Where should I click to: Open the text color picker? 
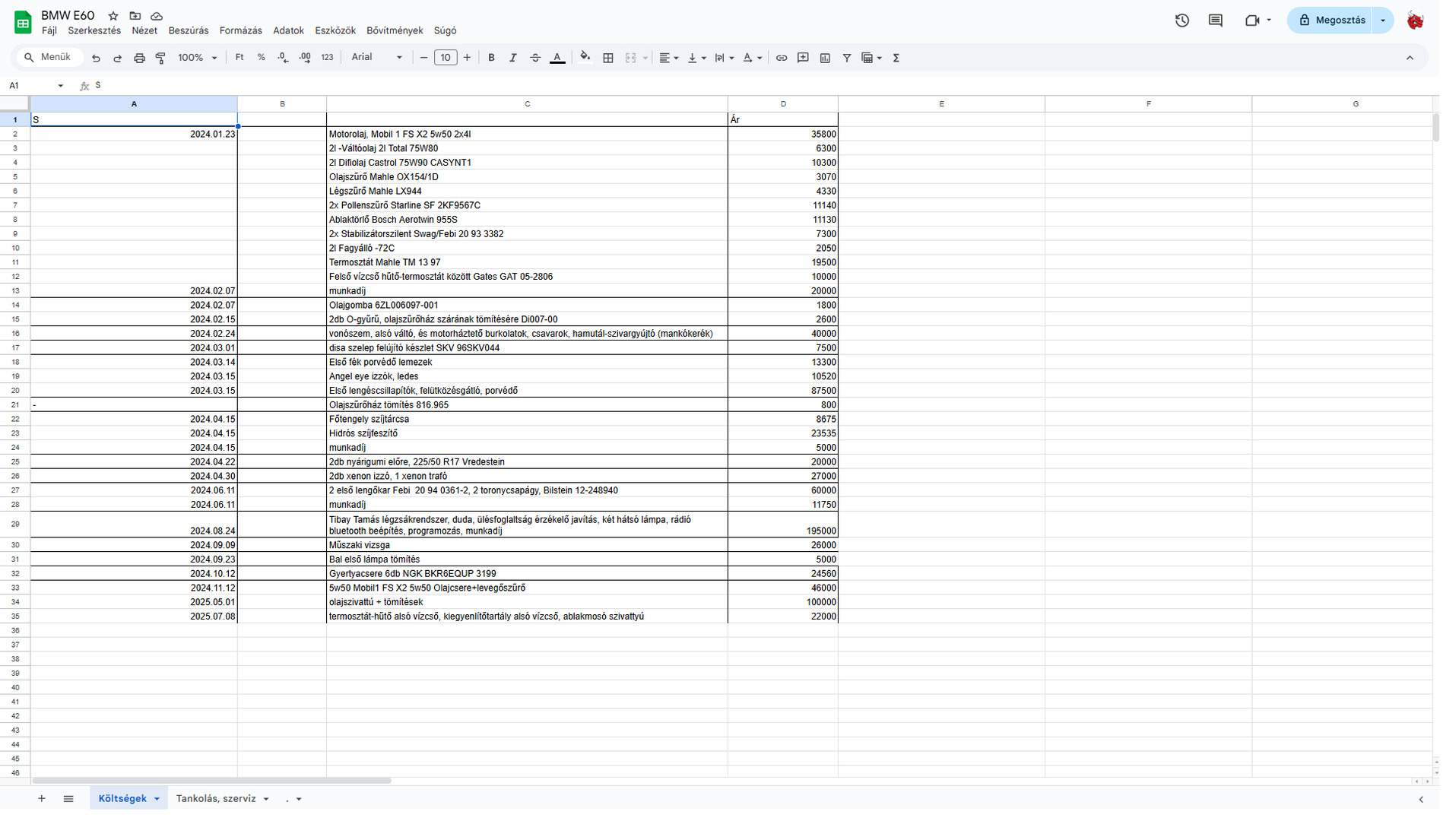point(557,58)
